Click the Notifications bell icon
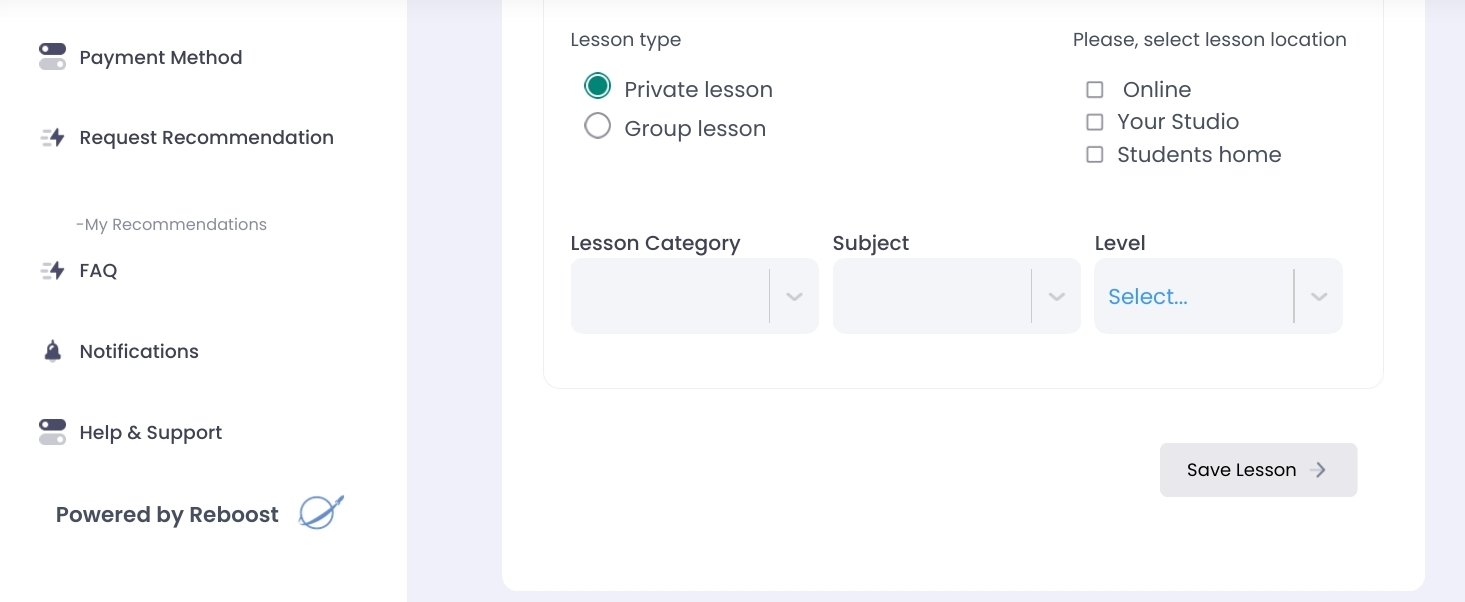The height and width of the screenshot is (602, 1465). (x=52, y=352)
